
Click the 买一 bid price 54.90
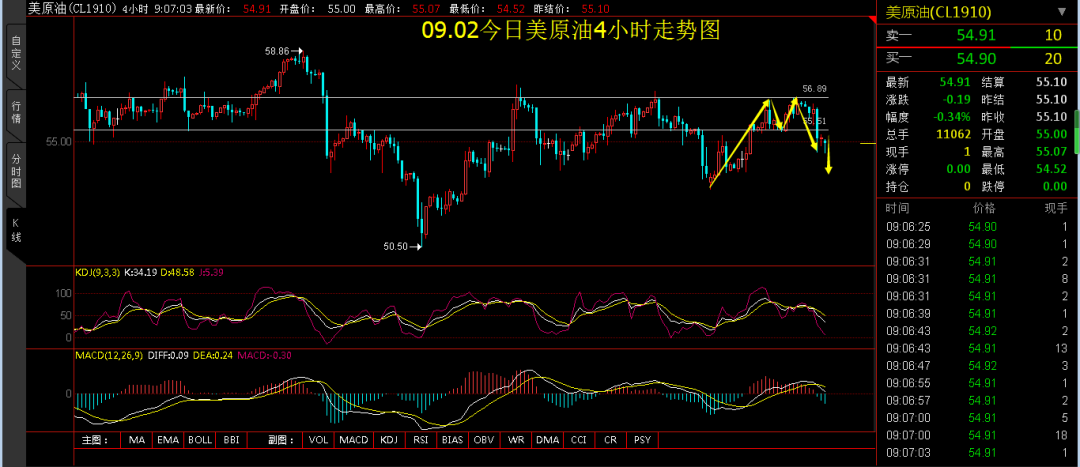pos(975,59)
